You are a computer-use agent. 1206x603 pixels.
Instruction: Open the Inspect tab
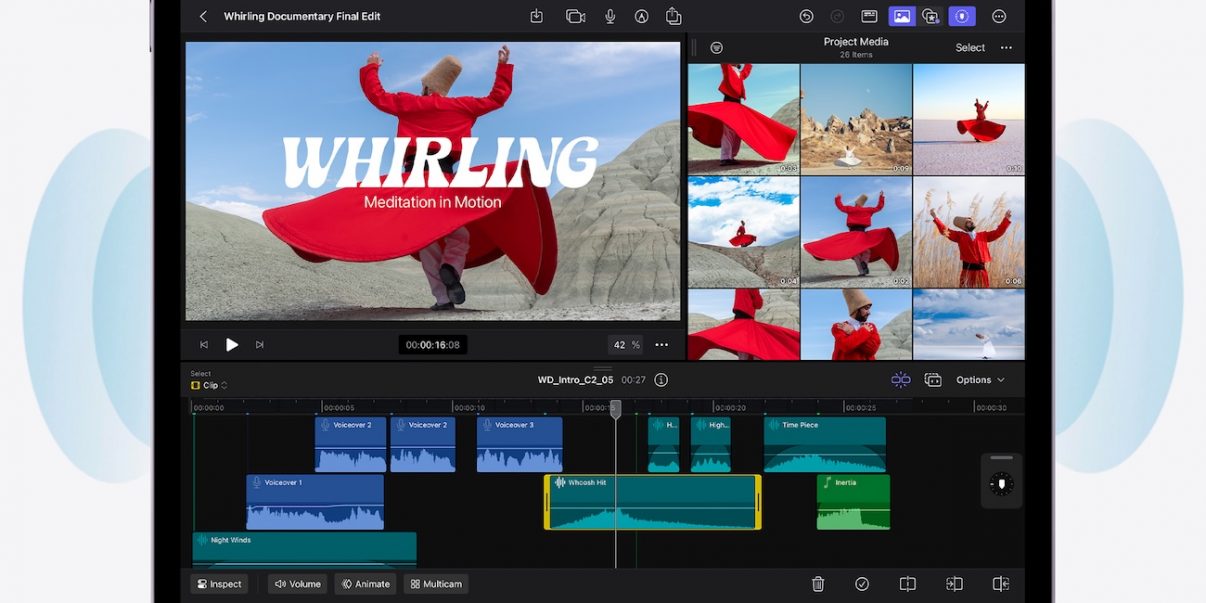click(x=219, y=584)
